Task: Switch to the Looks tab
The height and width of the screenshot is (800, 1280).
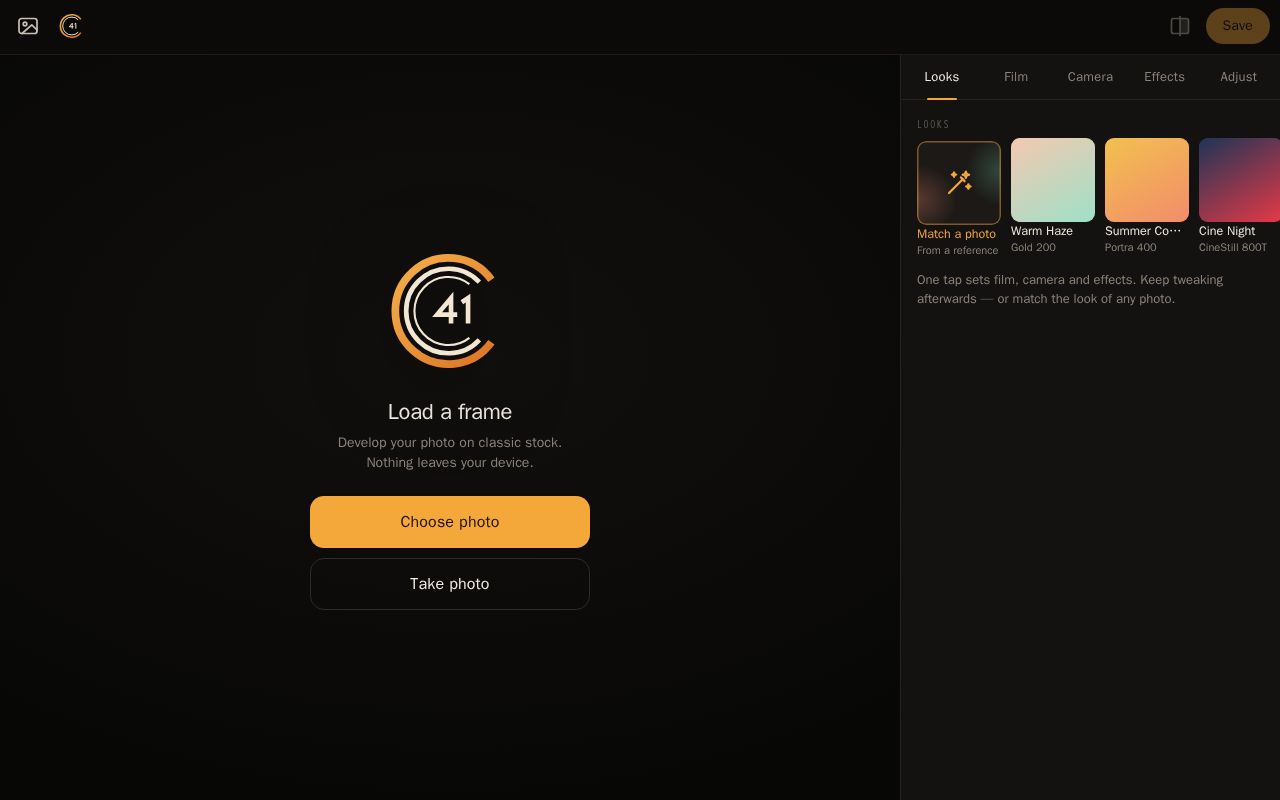Action: (x=941, y=77)
